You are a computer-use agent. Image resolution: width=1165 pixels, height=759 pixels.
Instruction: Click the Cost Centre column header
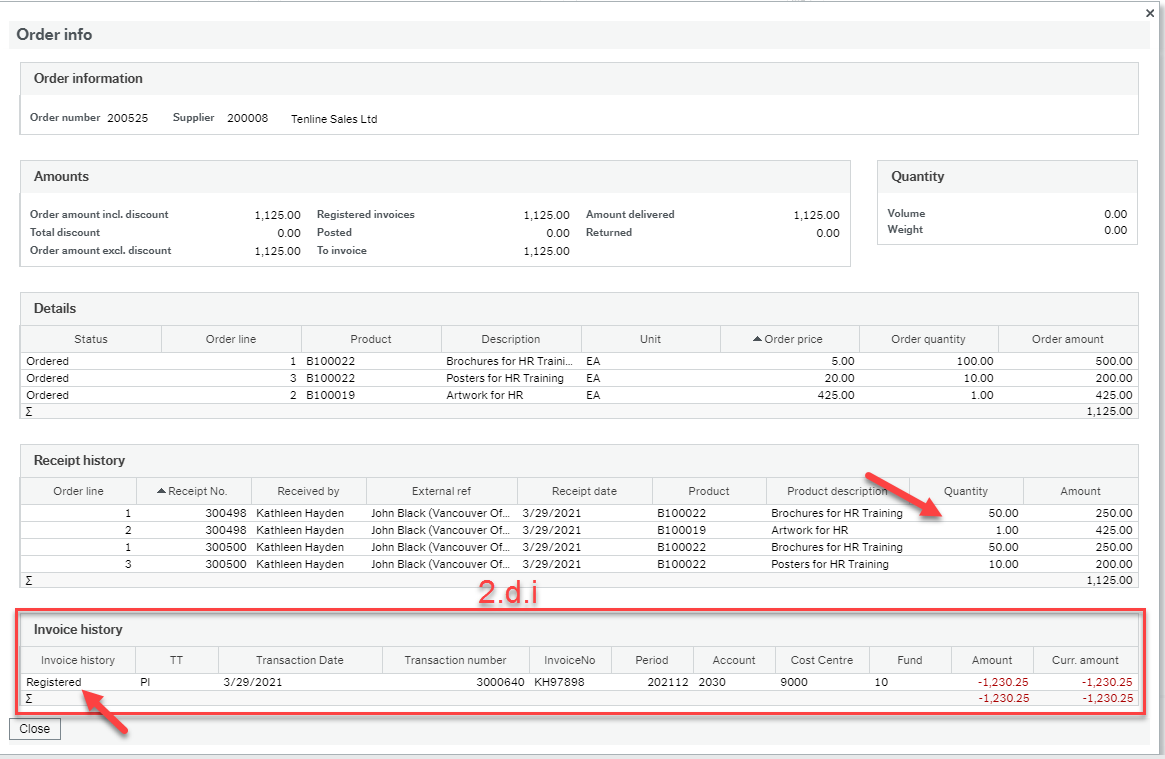821,660
